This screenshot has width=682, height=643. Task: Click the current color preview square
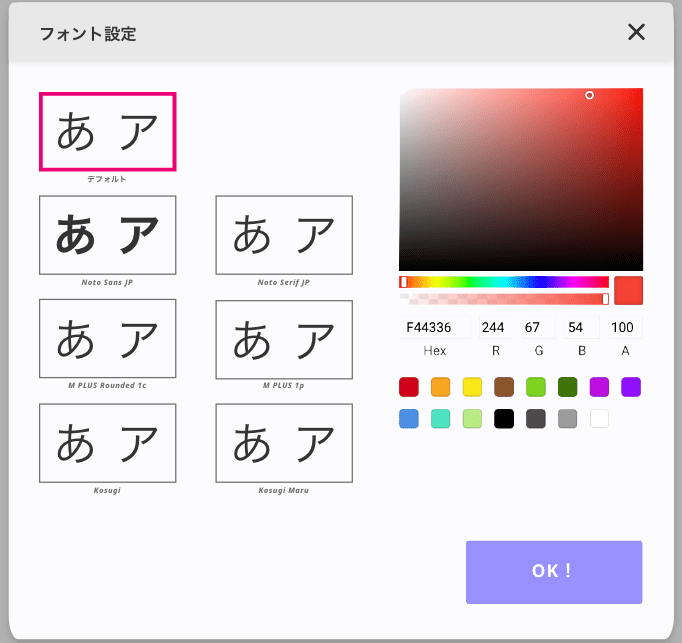point(629,290)
